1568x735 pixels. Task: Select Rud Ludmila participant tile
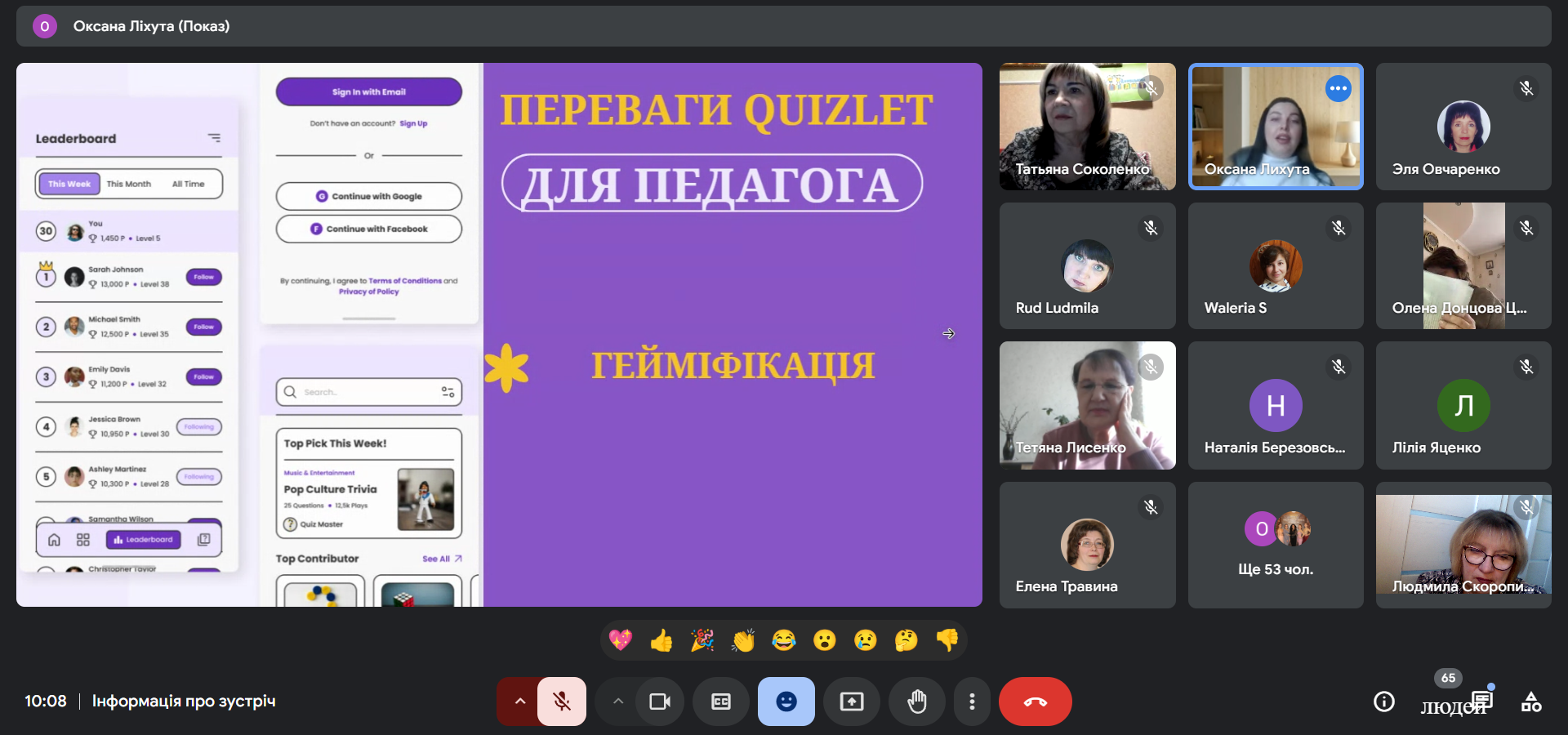click(1088, 266)
